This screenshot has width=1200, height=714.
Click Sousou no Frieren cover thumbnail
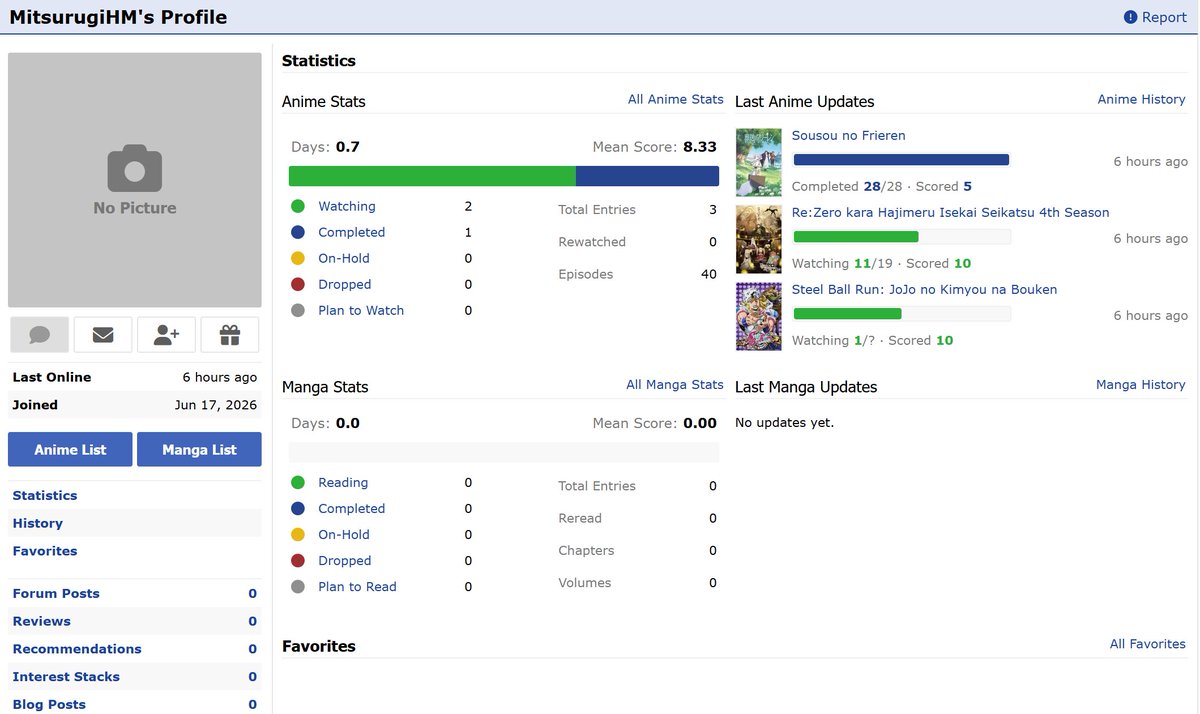click(759, 162)
